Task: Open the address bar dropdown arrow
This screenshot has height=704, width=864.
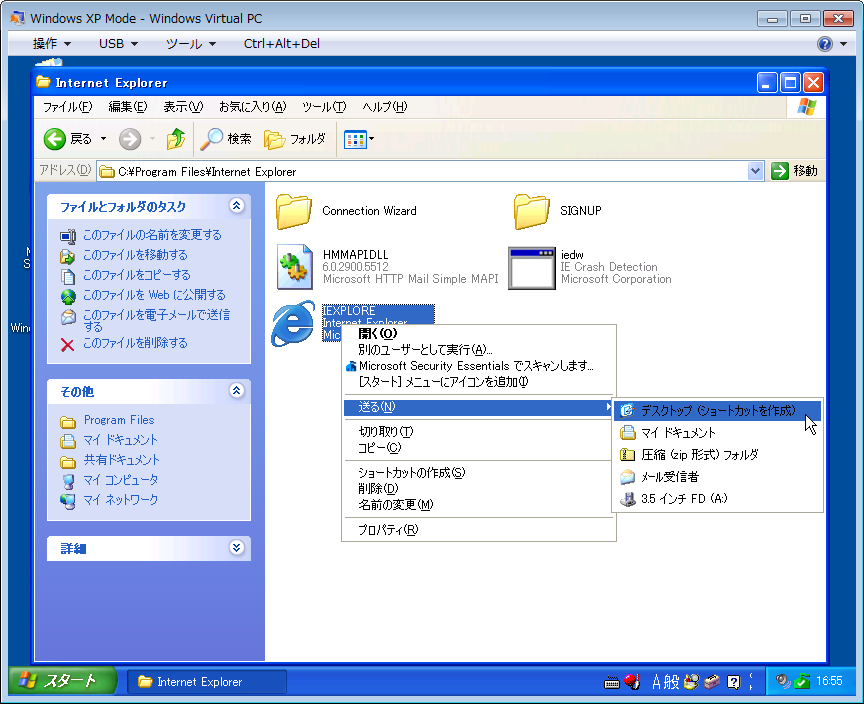Action: (x=755, y=171)
